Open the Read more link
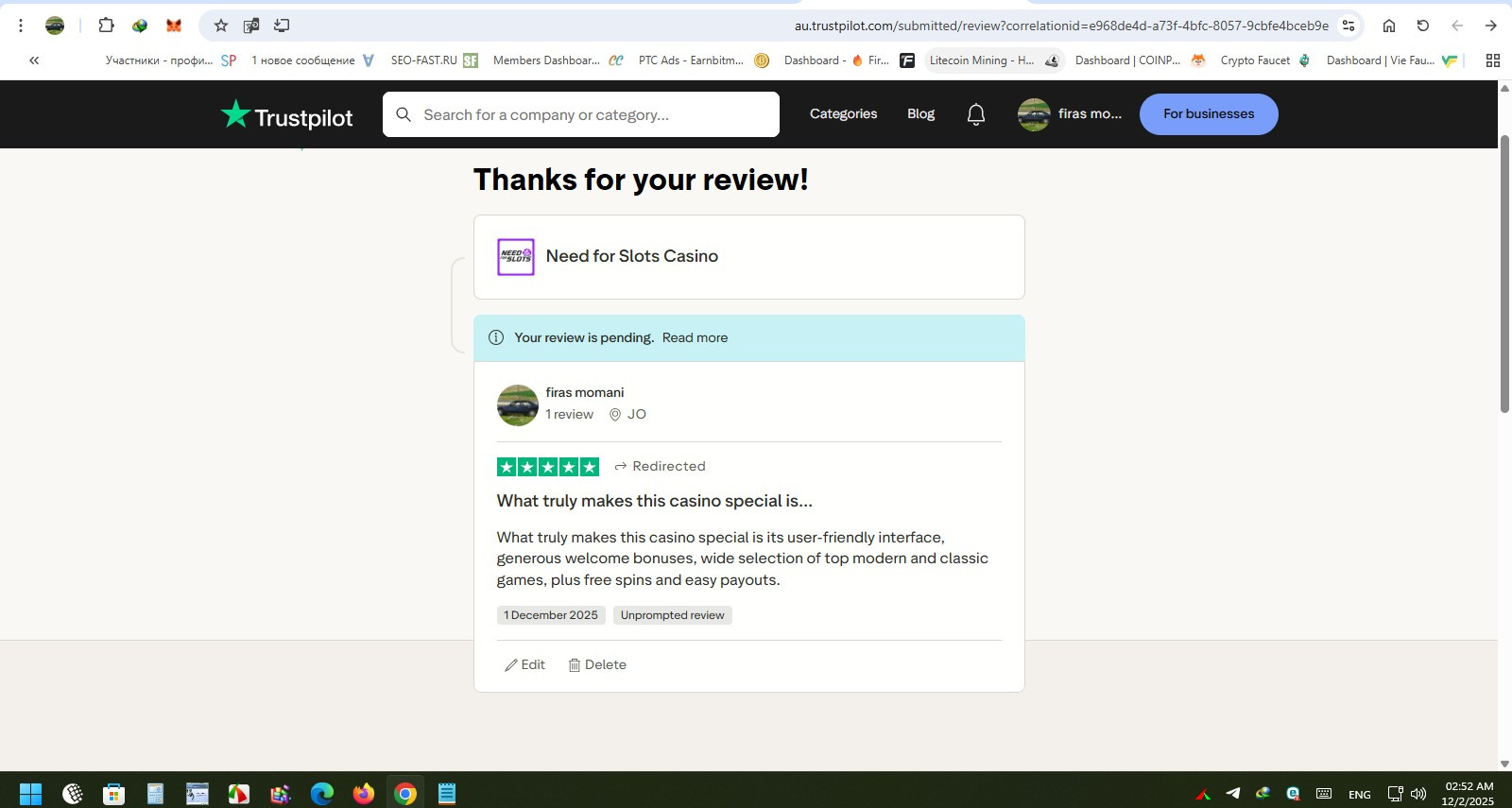 [x=695, y=337]
